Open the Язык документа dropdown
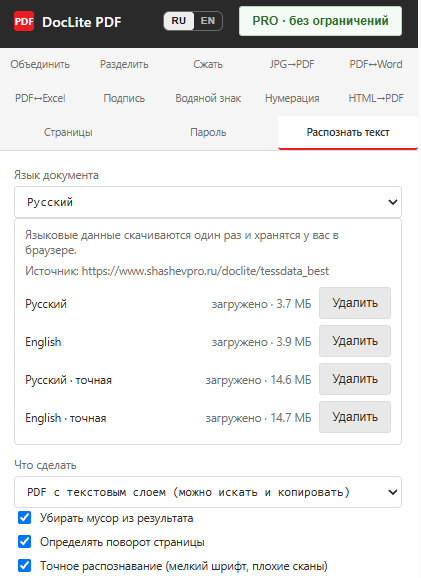This screenshot has height=578, width=421. (x=208, y=202)
